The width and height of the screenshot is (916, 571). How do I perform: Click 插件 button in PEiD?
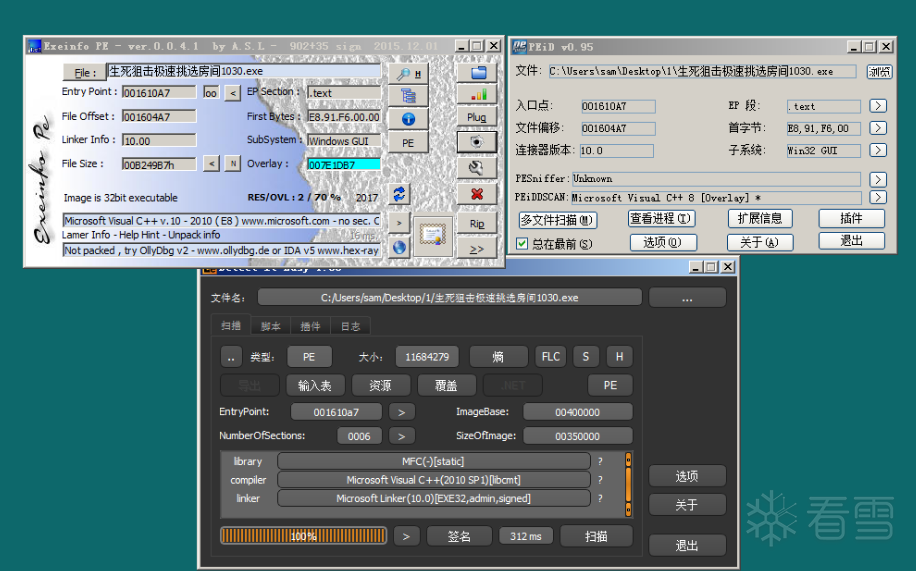pos(851,219)
